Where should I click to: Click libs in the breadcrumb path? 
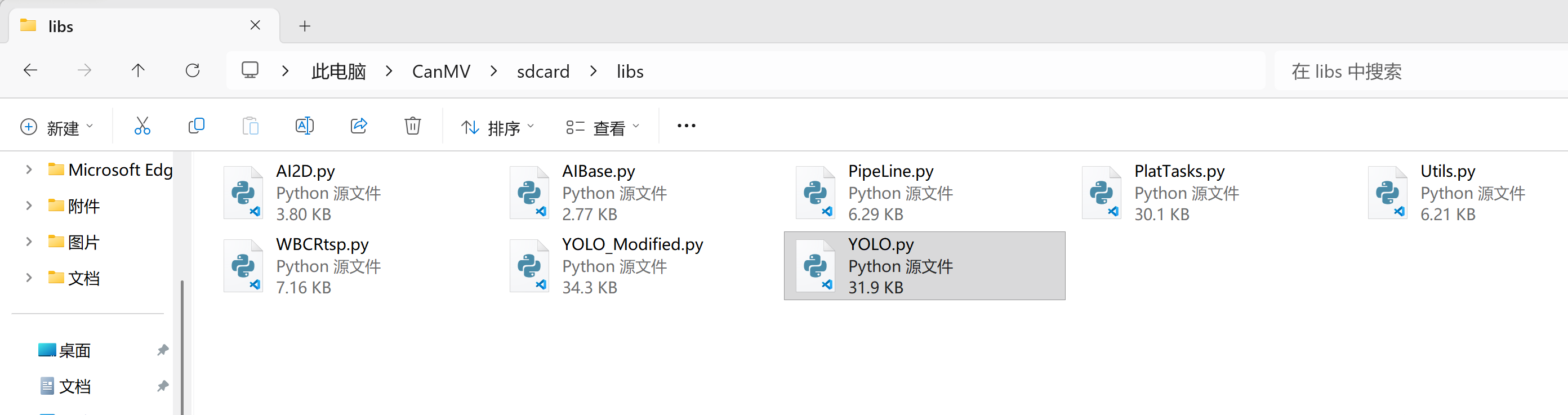coord(630,71)
